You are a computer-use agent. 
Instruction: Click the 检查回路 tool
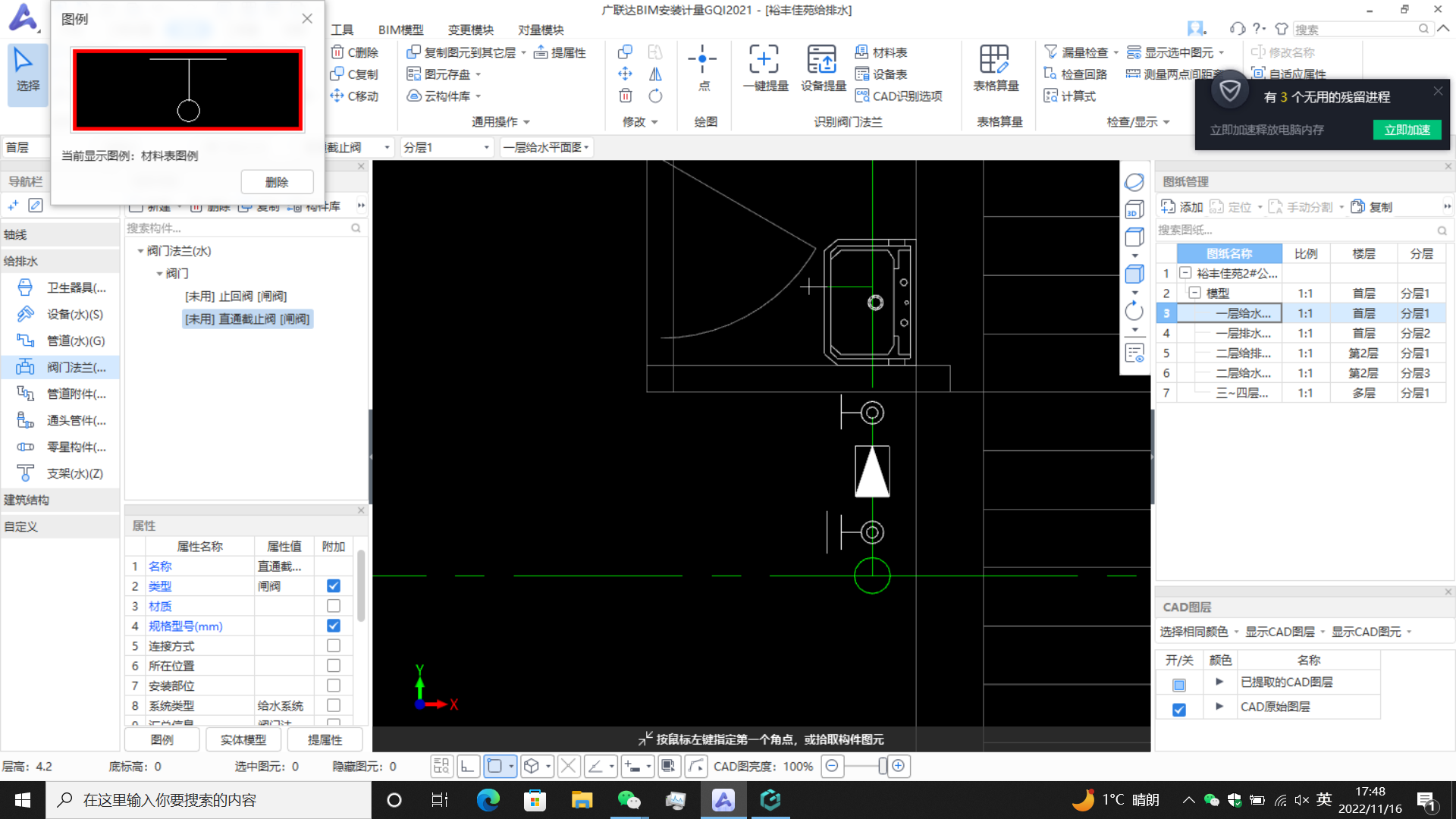point(1075,74)
